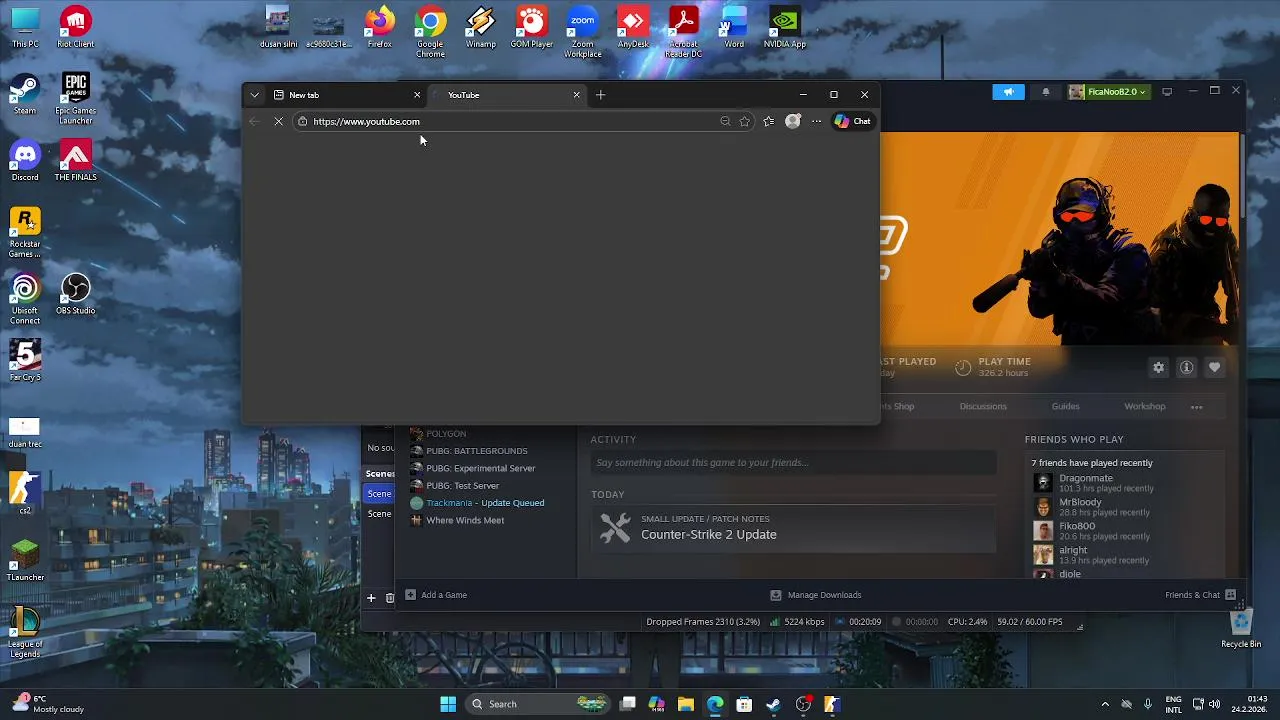Open the Google Chrome desktop shortcut
Image resolution: width=1280 pixels, height=720 pixels.
point(430,32)
